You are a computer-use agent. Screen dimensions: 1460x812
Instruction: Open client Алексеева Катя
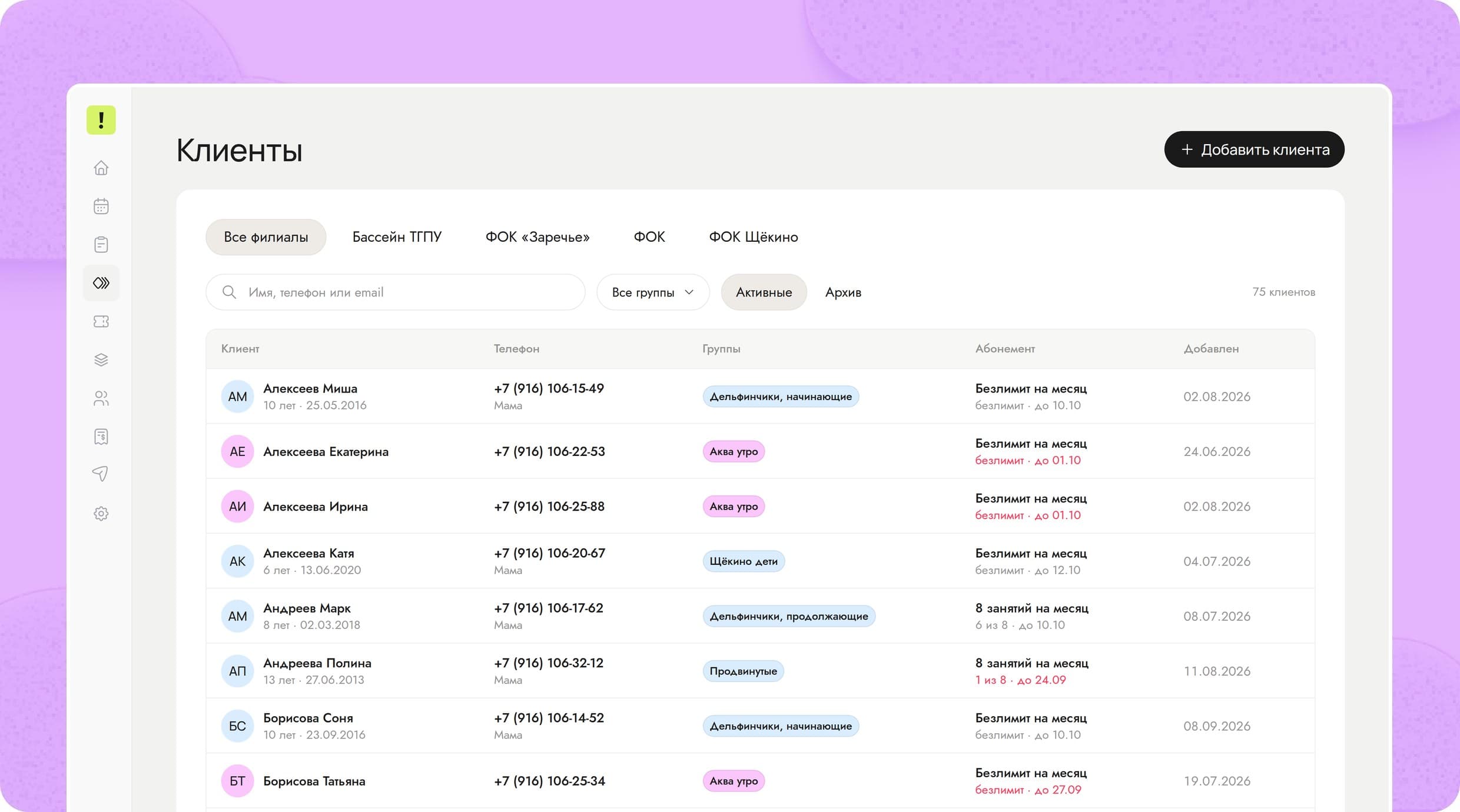click(x=308, y=553)
